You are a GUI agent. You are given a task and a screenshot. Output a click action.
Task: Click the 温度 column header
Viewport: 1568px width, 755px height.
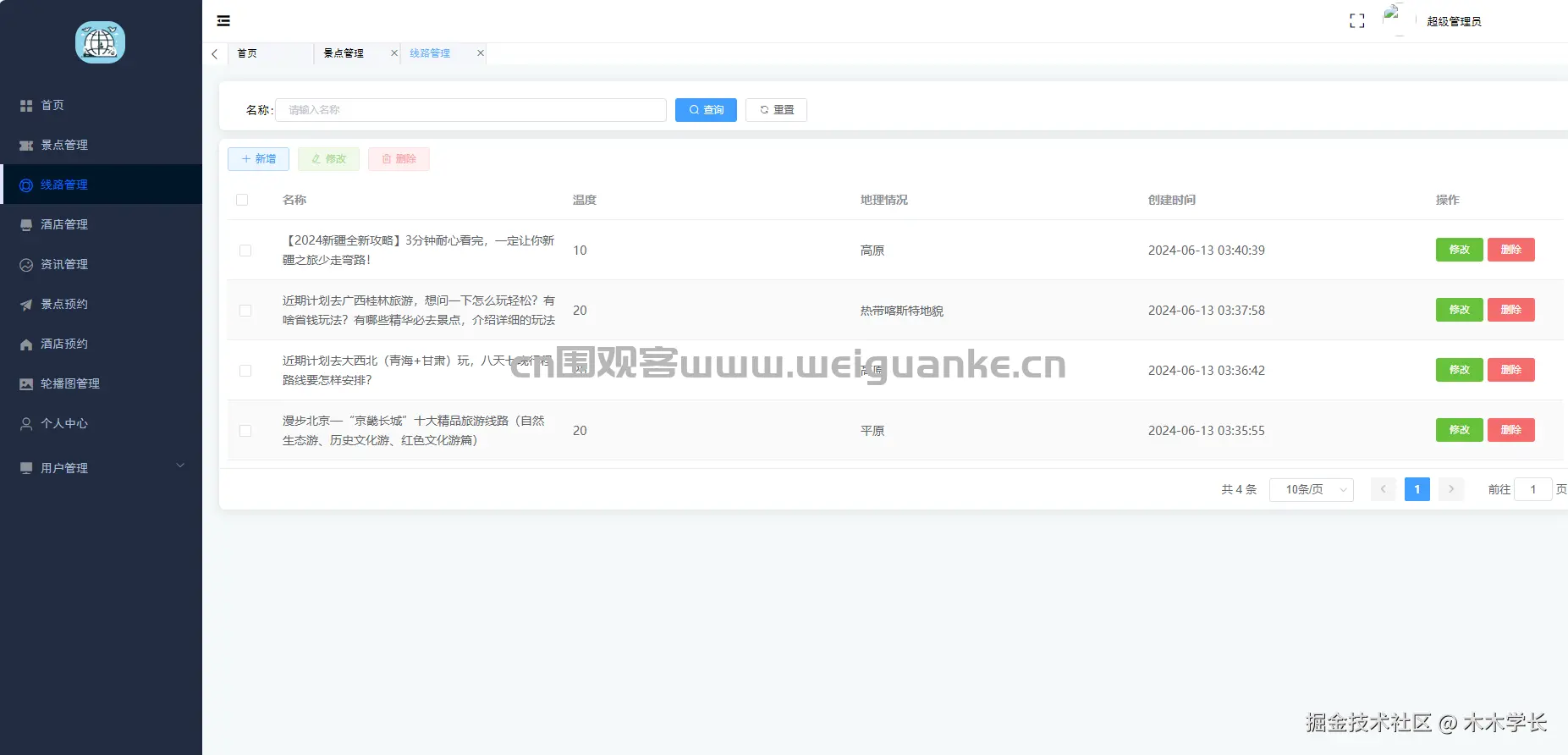click(x=585, y=200)
